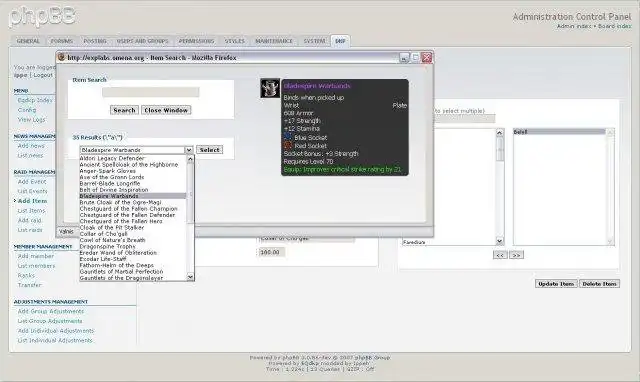Select the DKP tab
Viewport: 640px width, 382px height.
point(340,41)
